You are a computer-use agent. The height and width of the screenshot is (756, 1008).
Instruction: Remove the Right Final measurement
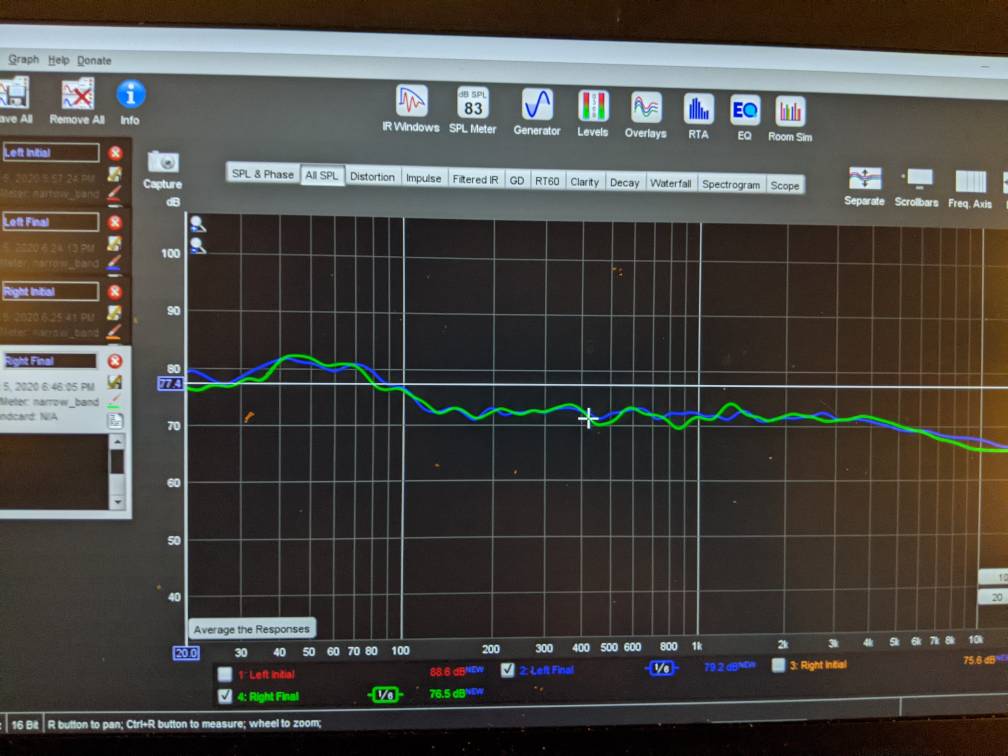coord(115,361)
